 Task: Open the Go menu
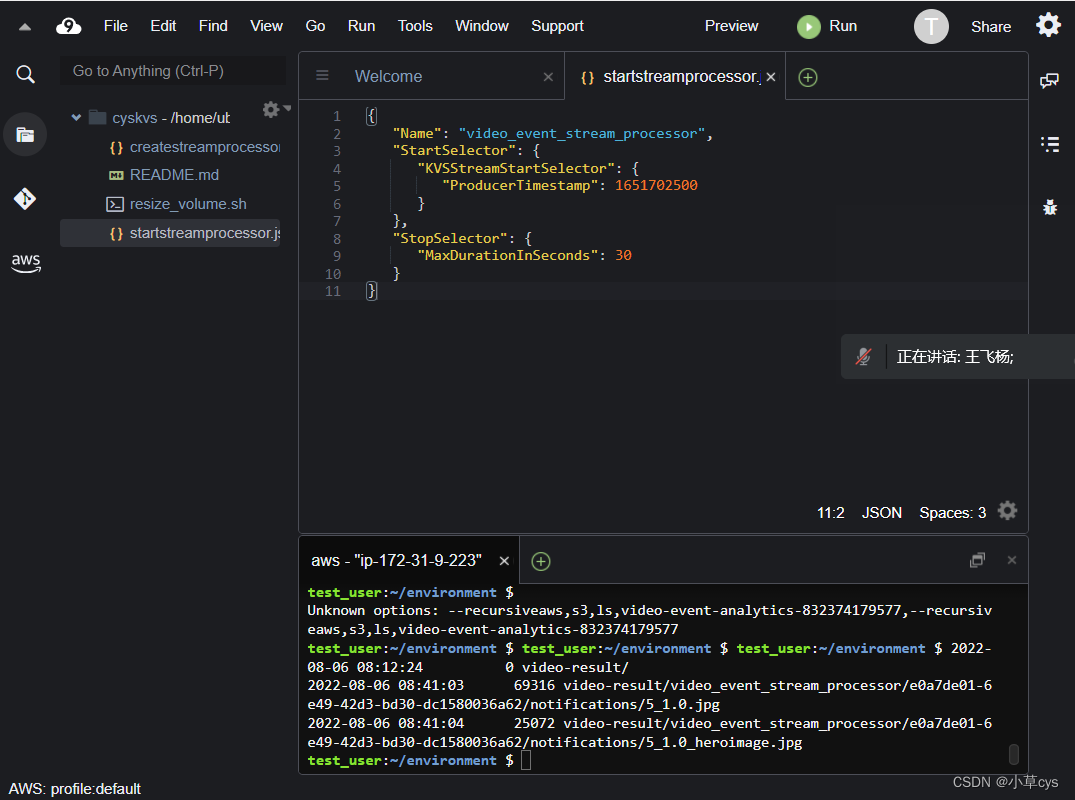tap(315, 26)
